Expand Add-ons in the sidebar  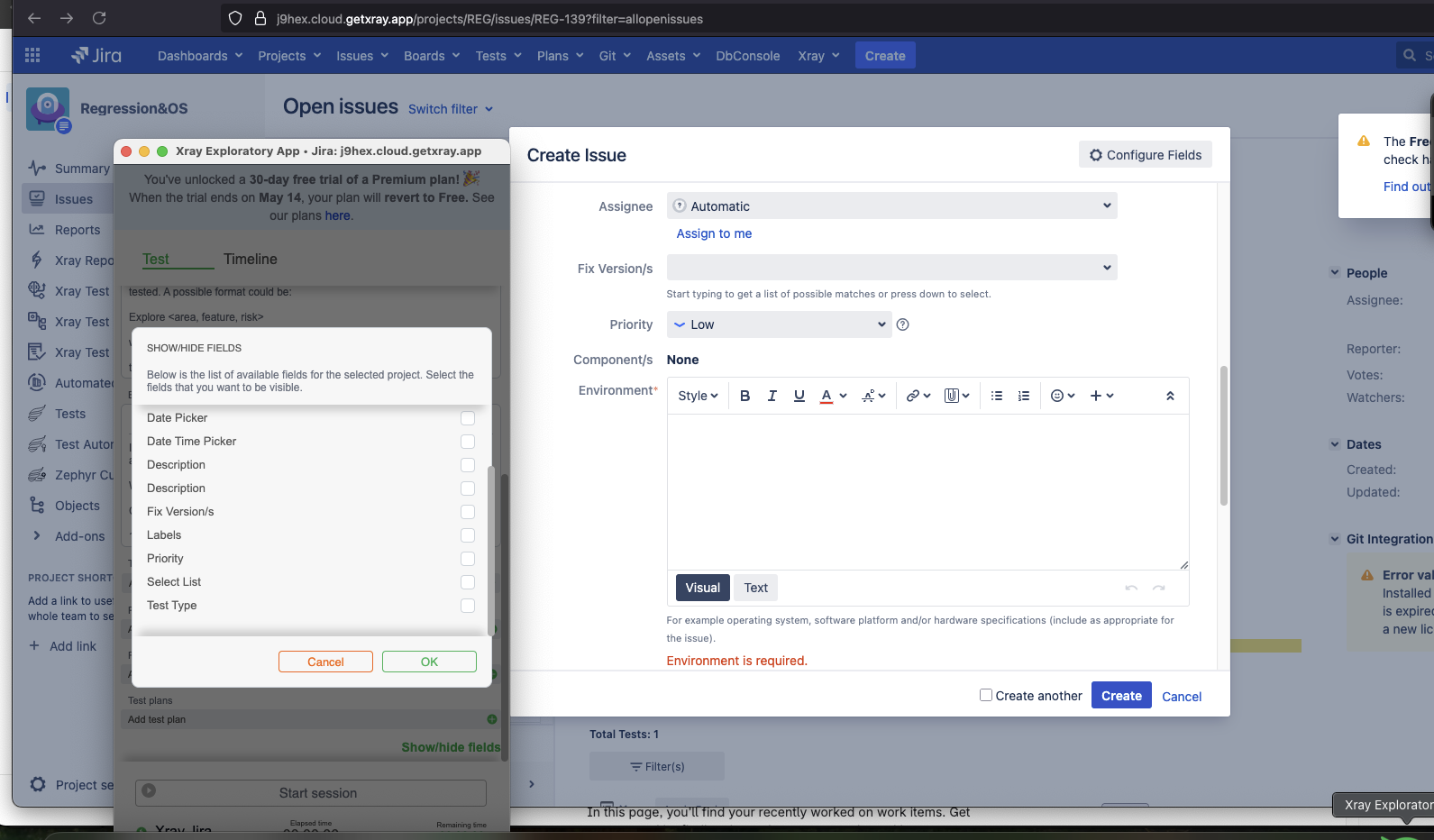(x=37, y=535)
